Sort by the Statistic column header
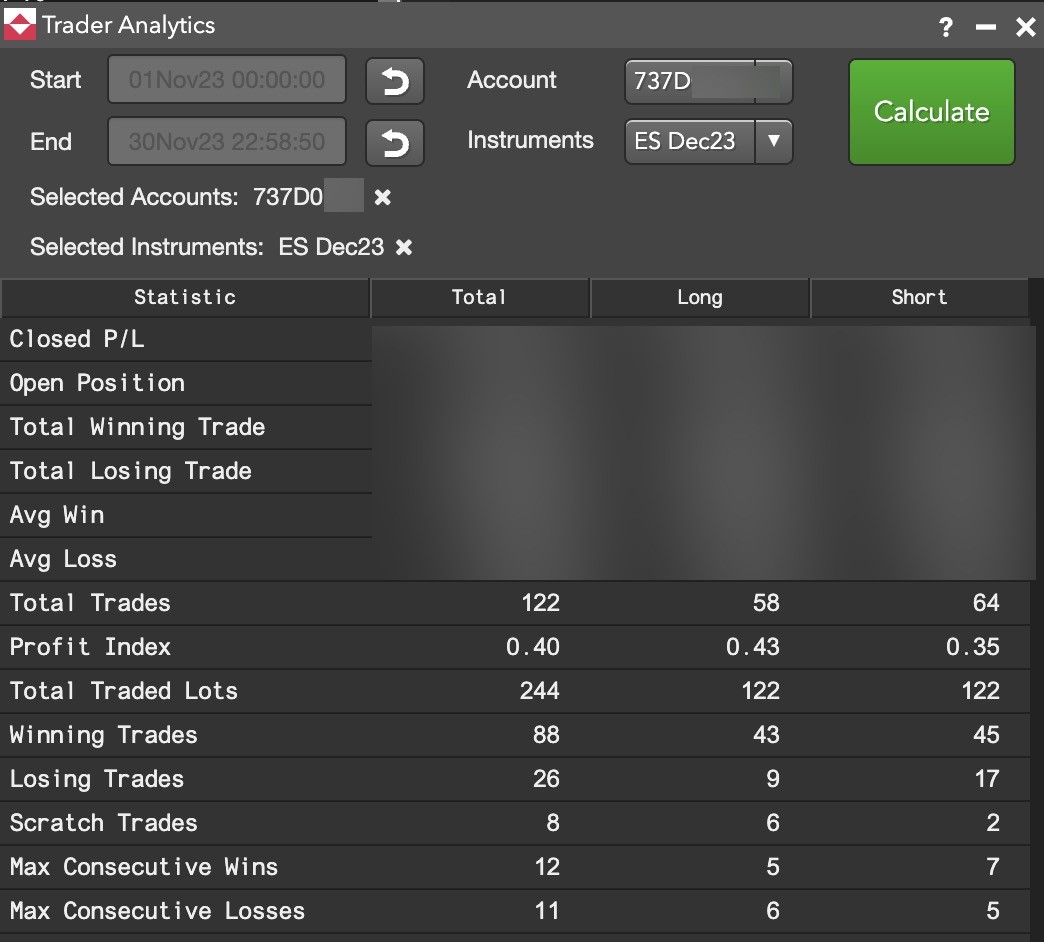This screenshot has height=942, width=1044. pyautogui.click(x=185, y=297)
